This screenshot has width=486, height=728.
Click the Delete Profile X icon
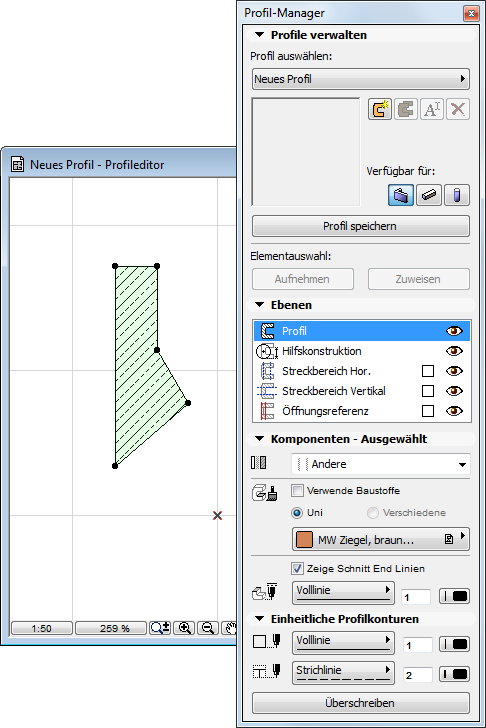point(458,110)
